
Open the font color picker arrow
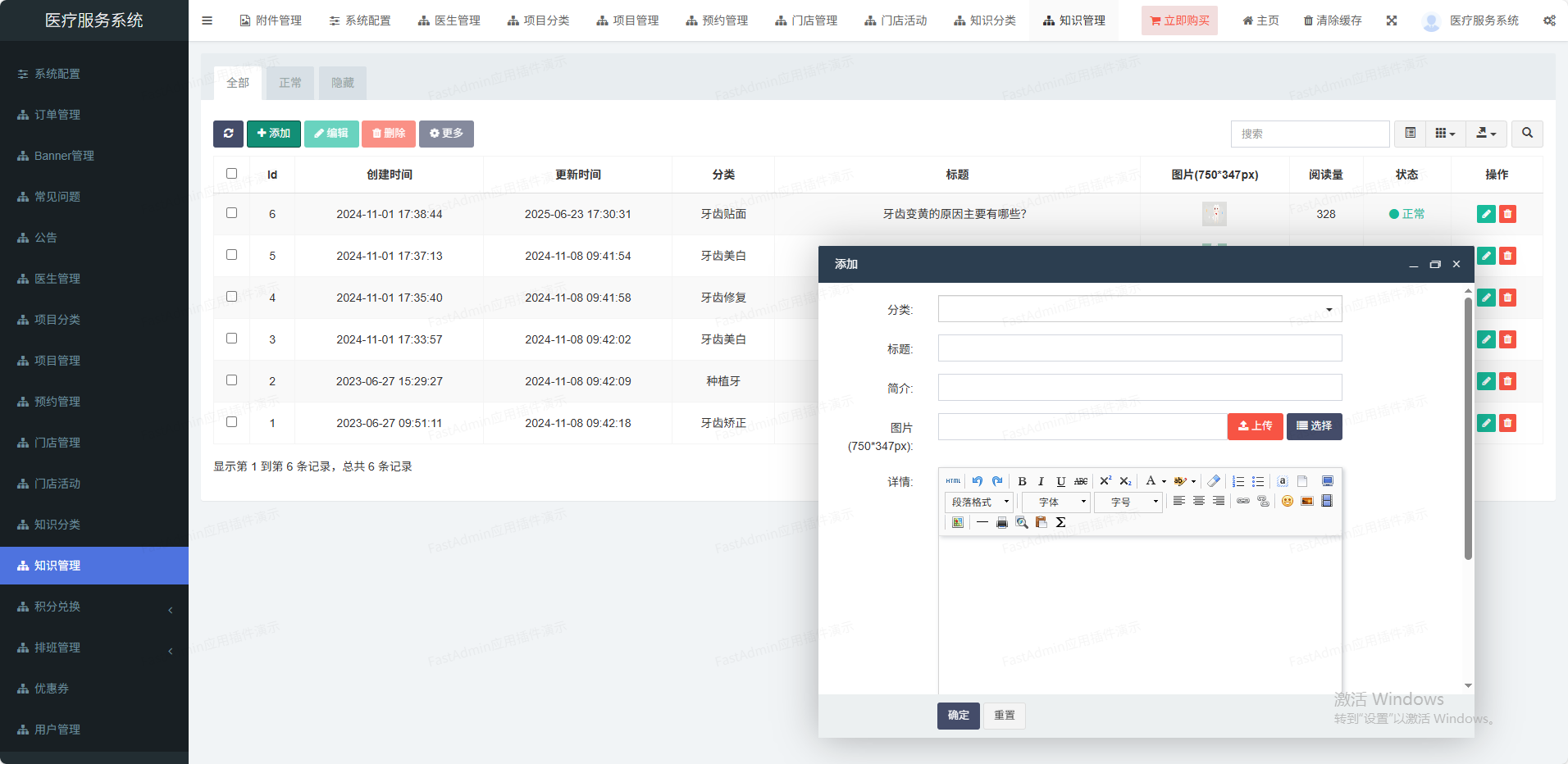[1164, 482]
